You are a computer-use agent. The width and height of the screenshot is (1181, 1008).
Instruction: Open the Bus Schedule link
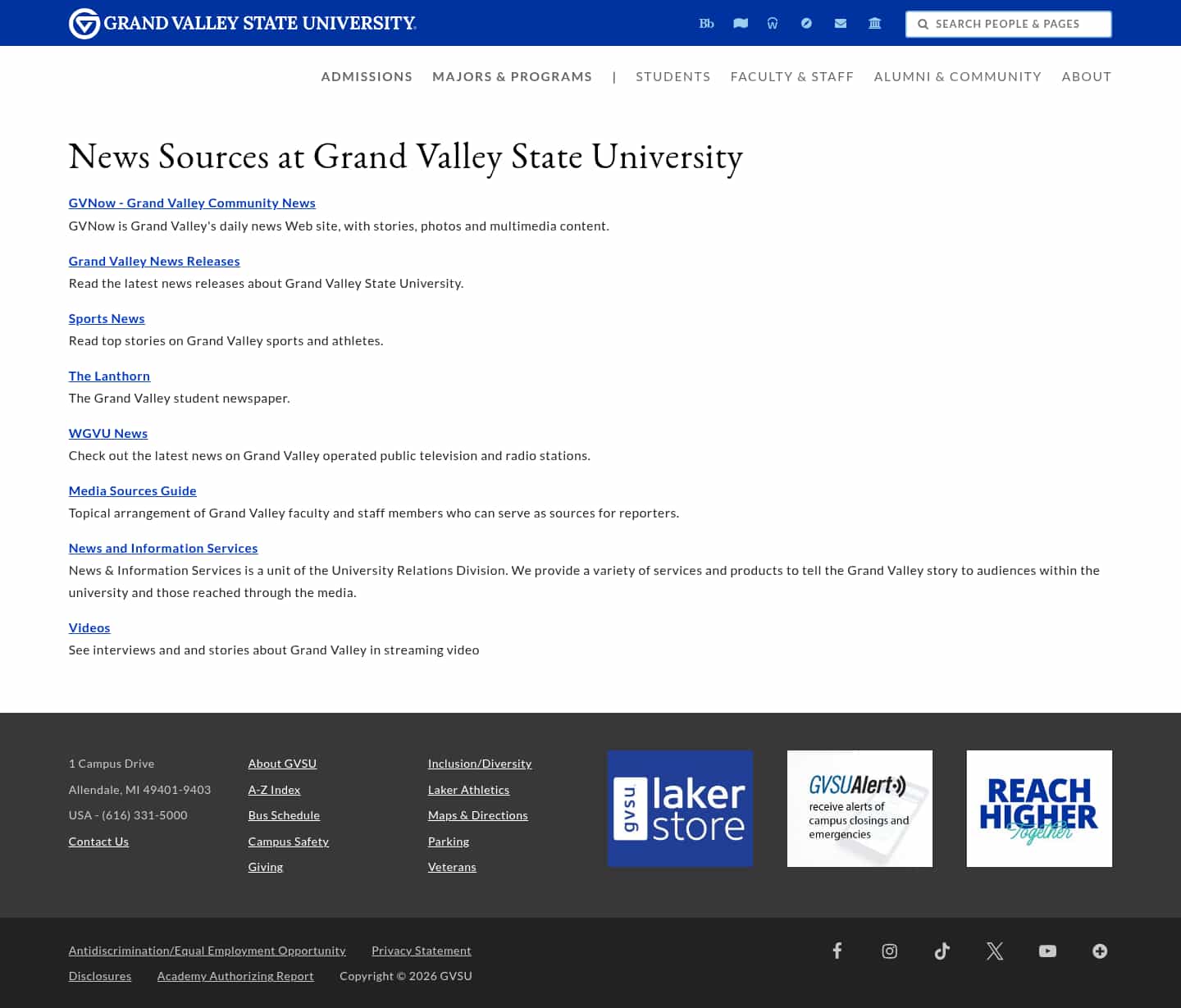(x=284, y=815)
